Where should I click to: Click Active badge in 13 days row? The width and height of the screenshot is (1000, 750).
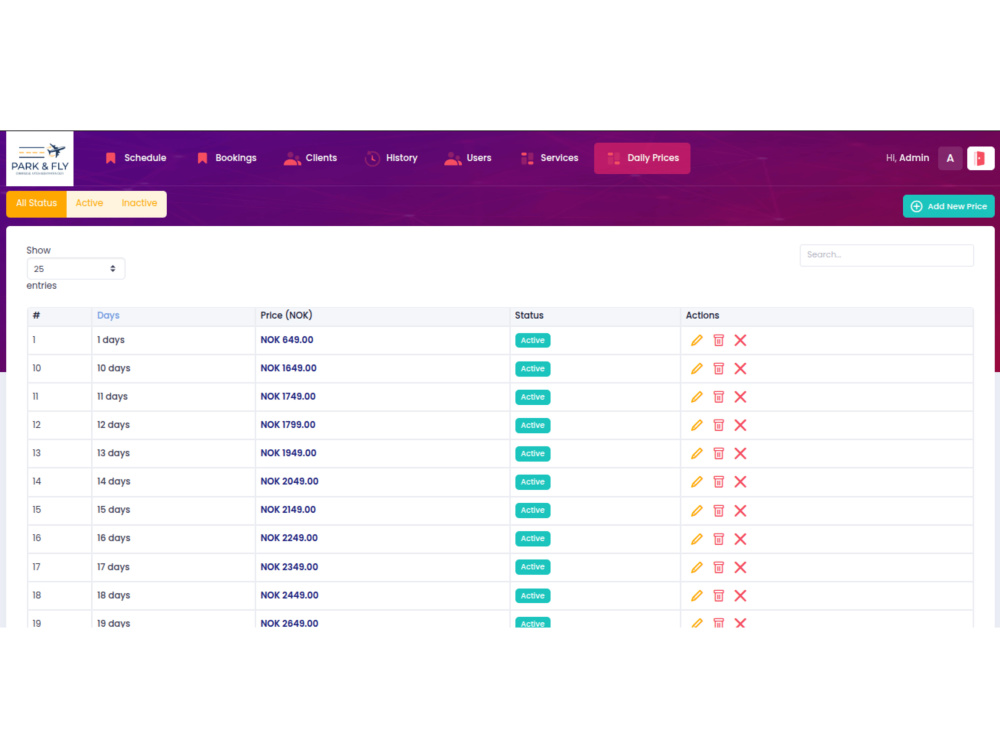tap(533, 453)
